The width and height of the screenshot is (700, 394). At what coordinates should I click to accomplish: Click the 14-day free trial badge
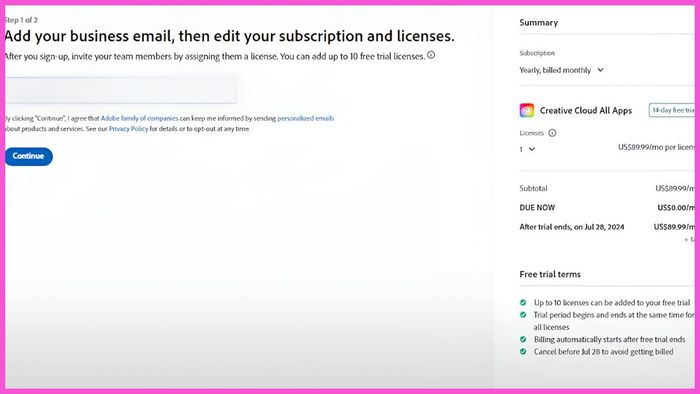pyautogui.click(x=672, y=110)
